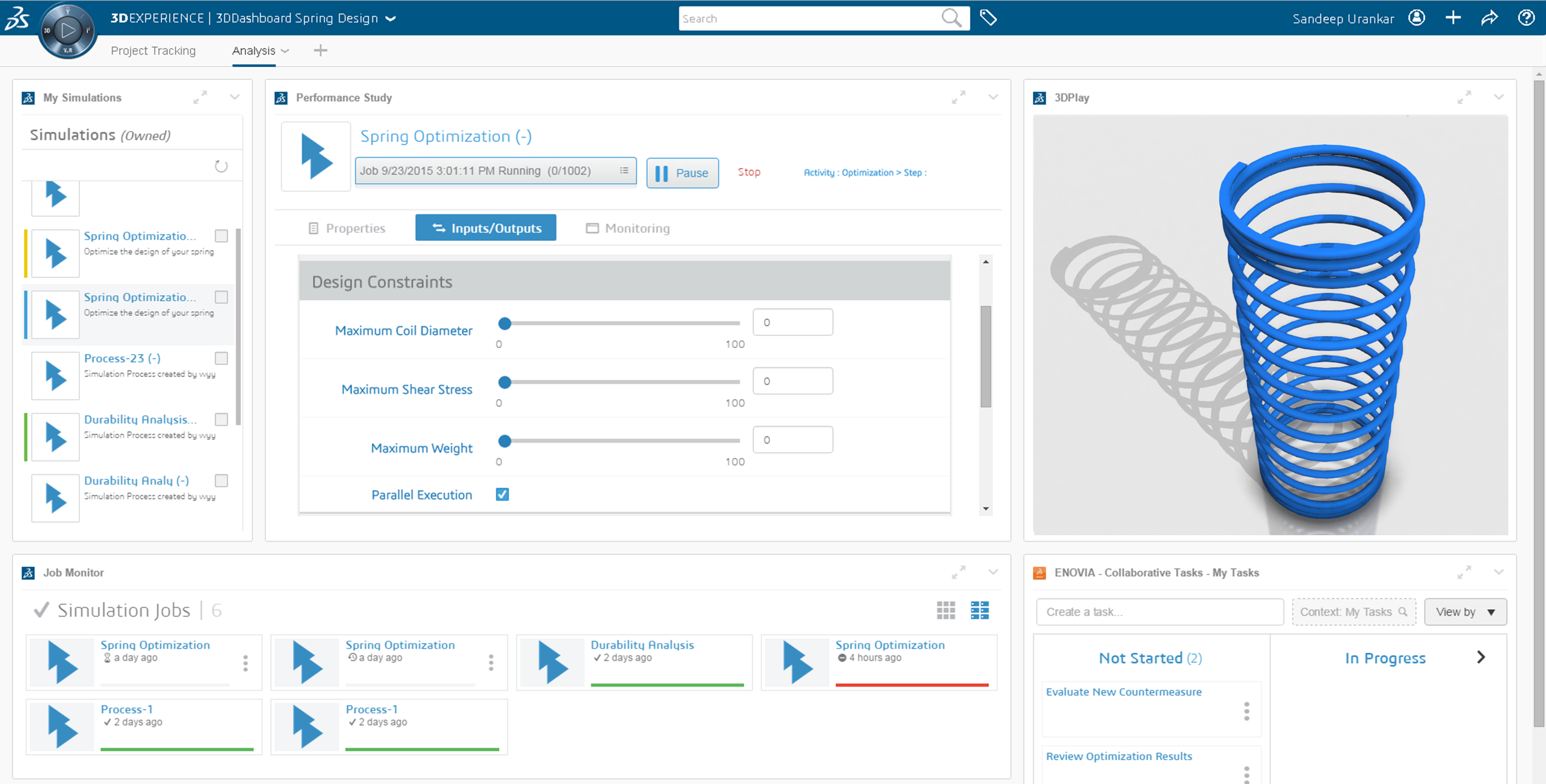The height and width of the screenshot is (784, 1546).
Task: Select the Durability Analysis simulation checkbox
Action: 222,419
